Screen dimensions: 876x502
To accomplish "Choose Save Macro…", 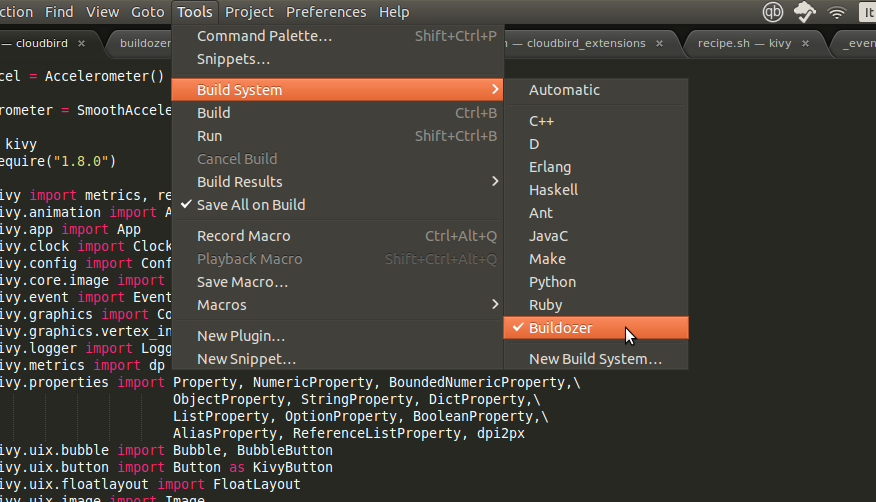I will tap(337, 282).
